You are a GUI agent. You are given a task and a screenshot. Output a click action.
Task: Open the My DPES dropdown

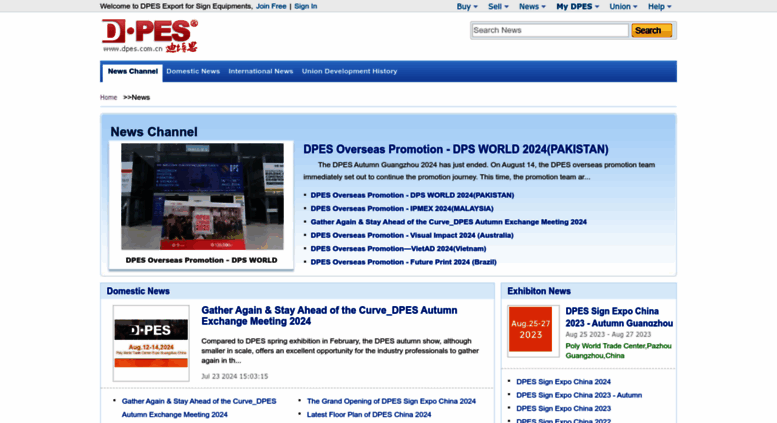(578, 6)
